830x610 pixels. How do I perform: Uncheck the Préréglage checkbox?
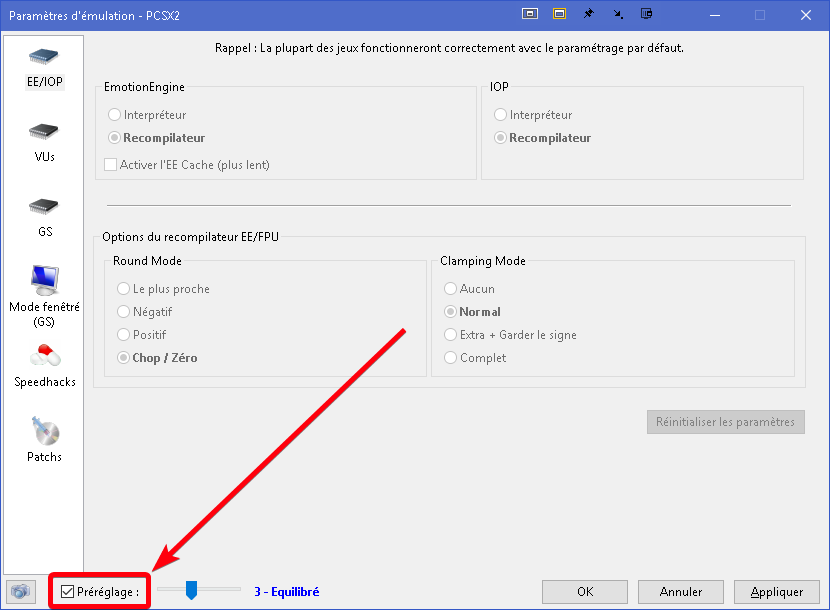click(x=67, y=592)
